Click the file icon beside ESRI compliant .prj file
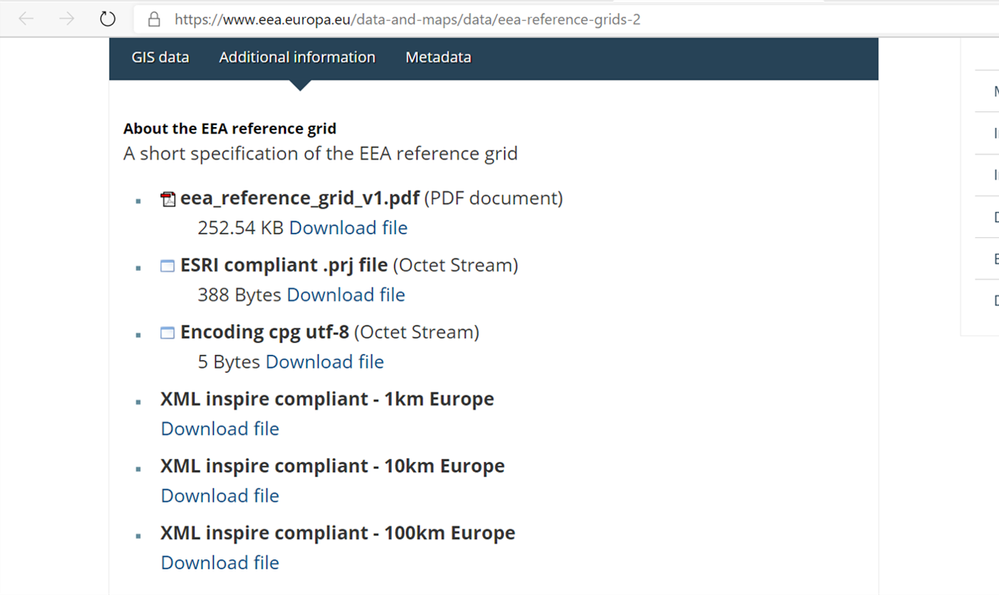The image size is (999, 595). click(x=167, y=265)
